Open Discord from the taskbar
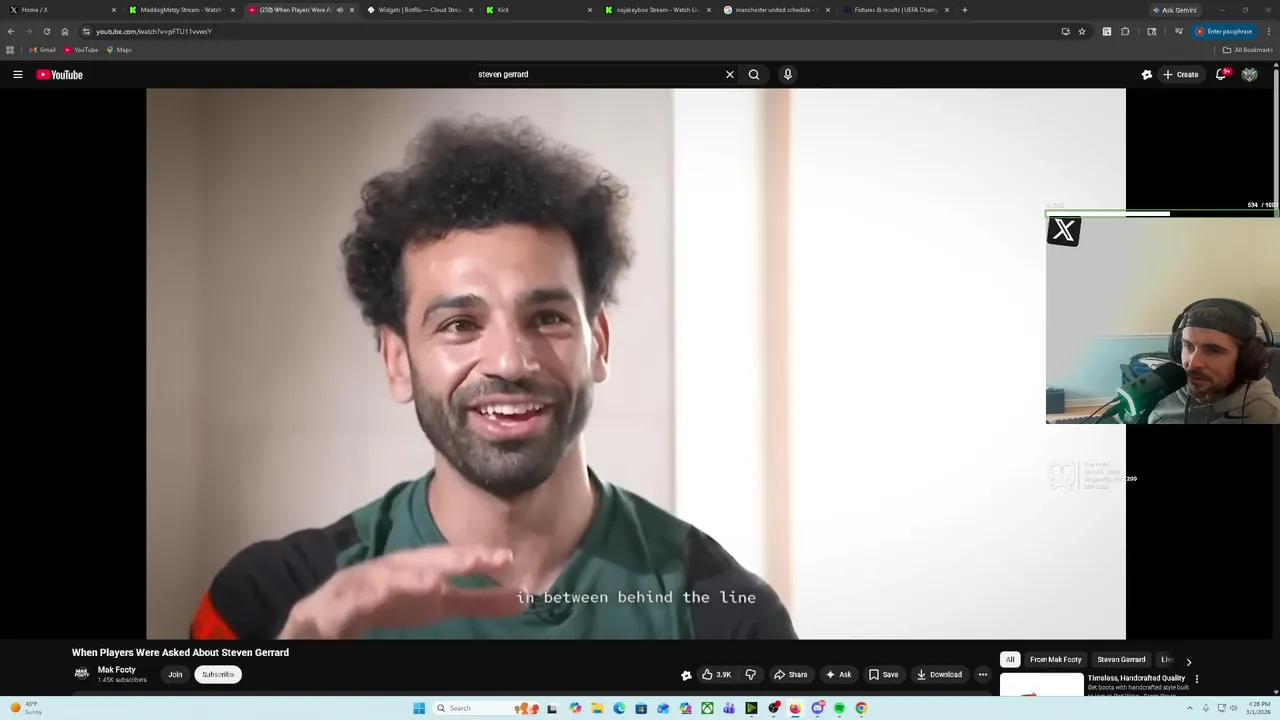The image size is (1280, 720). point(817,708)
